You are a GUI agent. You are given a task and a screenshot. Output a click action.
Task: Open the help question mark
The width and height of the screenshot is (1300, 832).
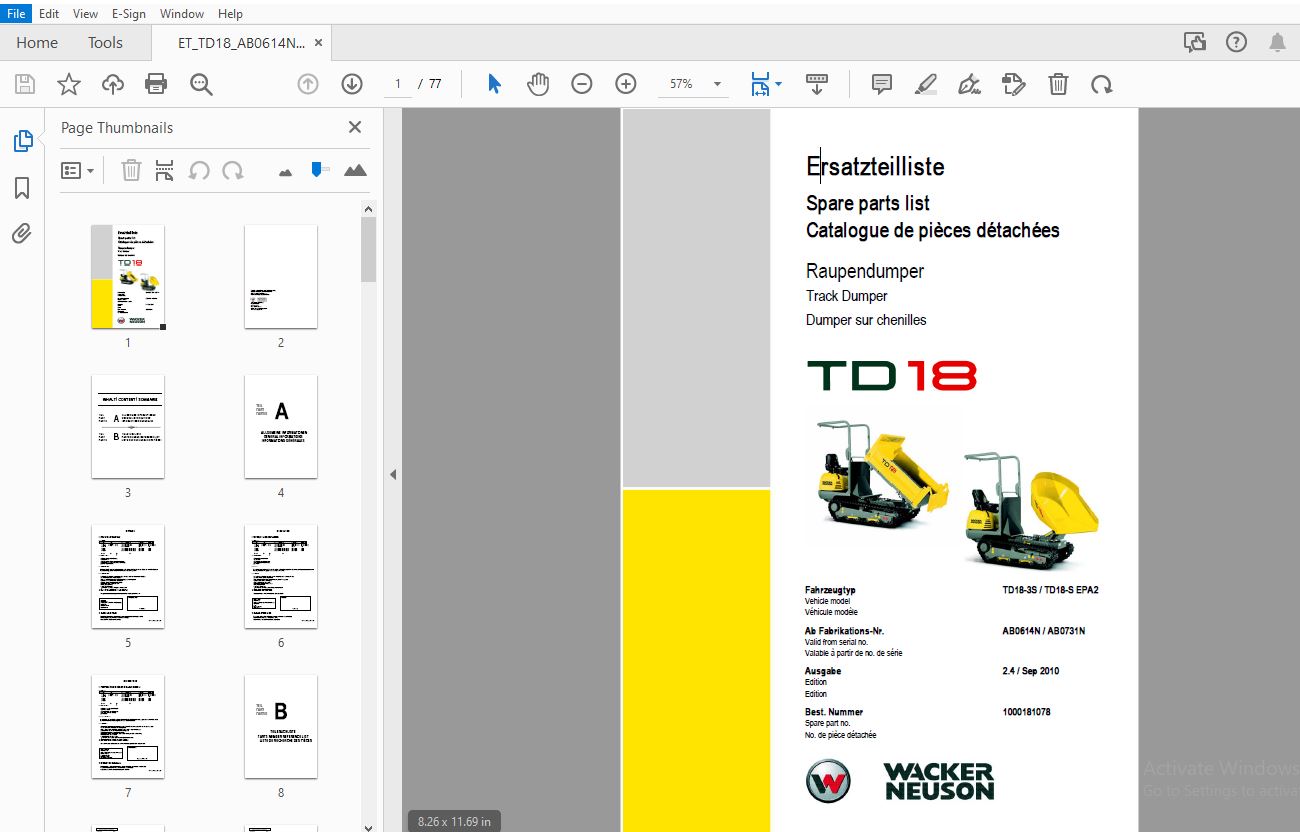[1237, 42]
